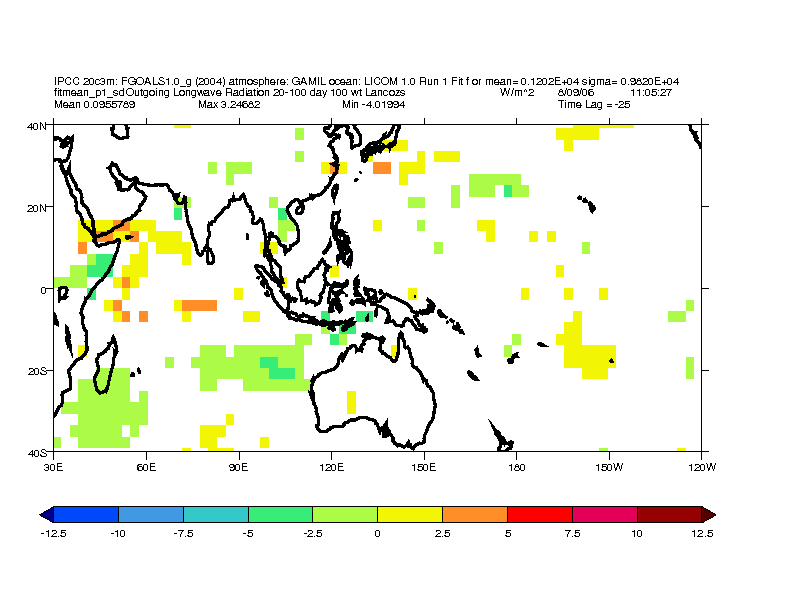Click the -12.5 colorbar label
The image size is (792, 612).
pyautogui.click(x=53, y=534)
